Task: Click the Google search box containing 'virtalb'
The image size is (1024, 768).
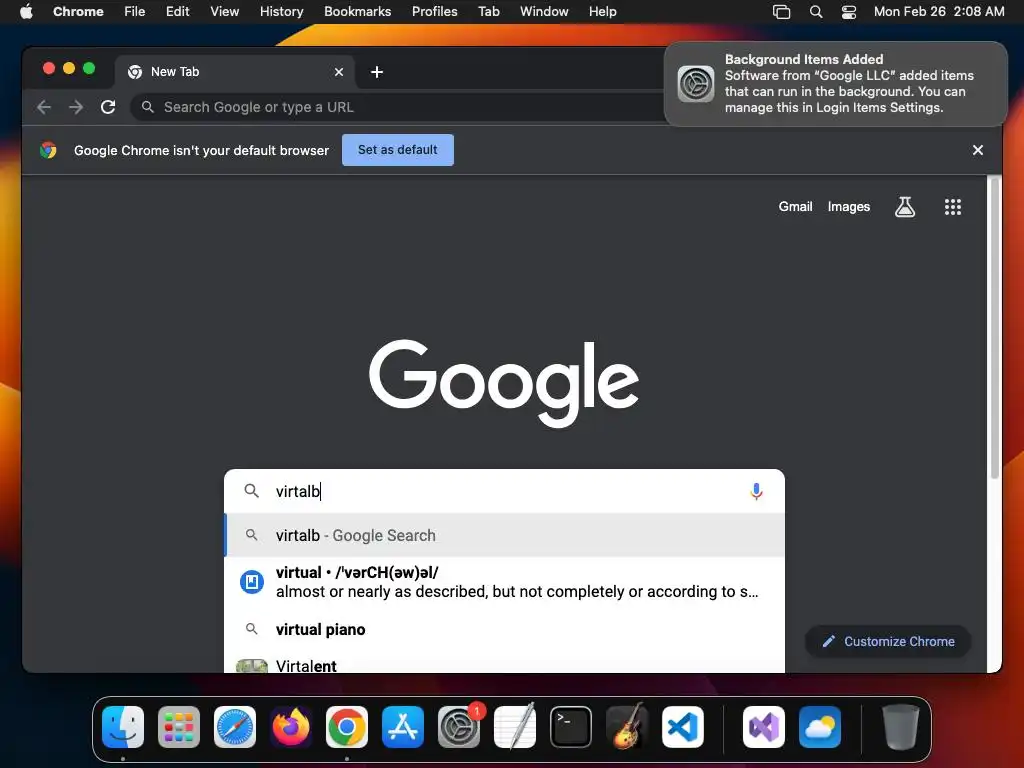Action: pyautogui.click(x=504, y=491)
